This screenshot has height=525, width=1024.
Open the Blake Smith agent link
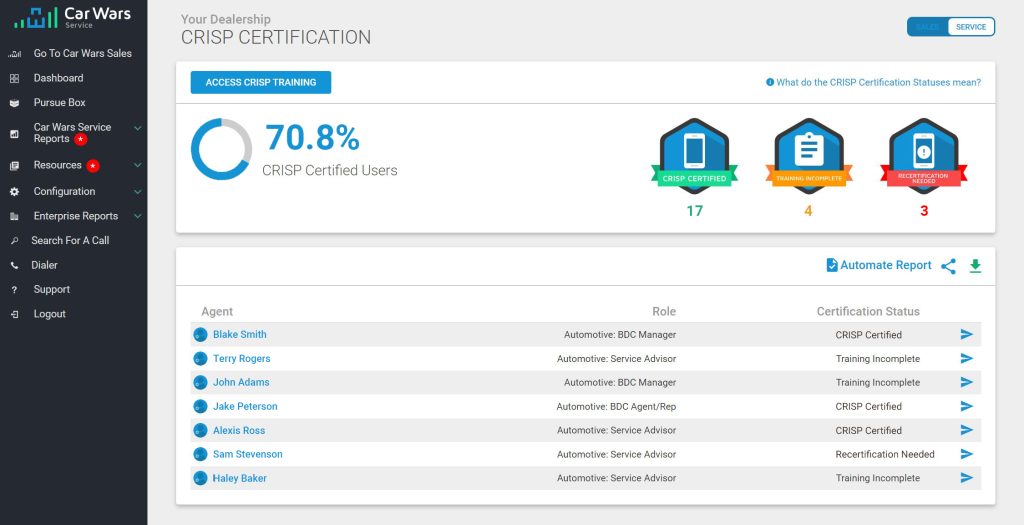240,334
